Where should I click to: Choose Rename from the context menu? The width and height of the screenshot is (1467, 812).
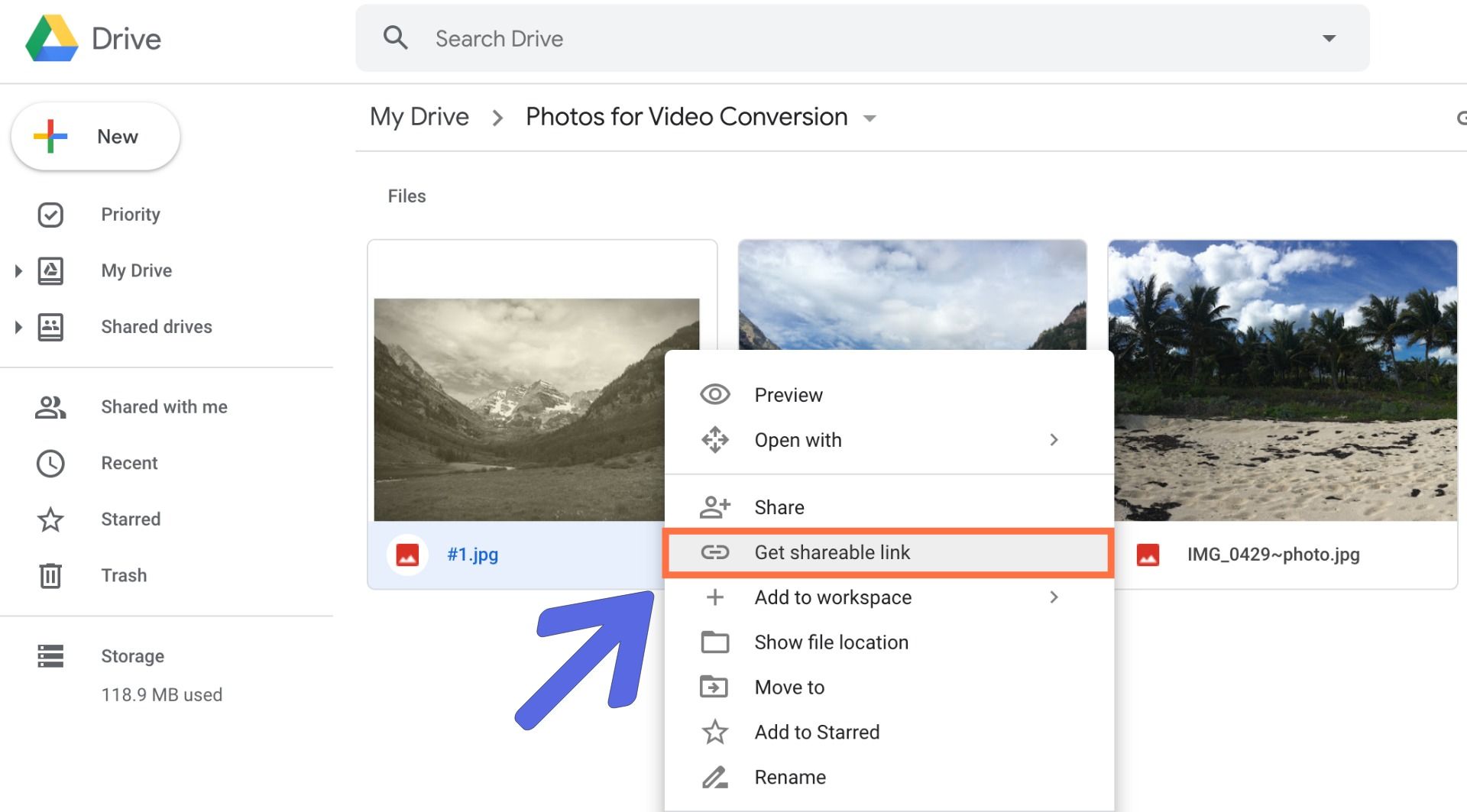click(x=790, y=777)
